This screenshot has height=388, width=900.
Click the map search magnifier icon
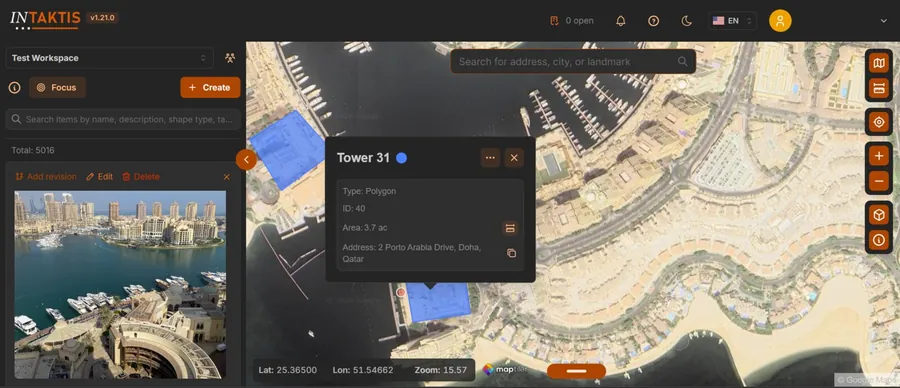682,61
